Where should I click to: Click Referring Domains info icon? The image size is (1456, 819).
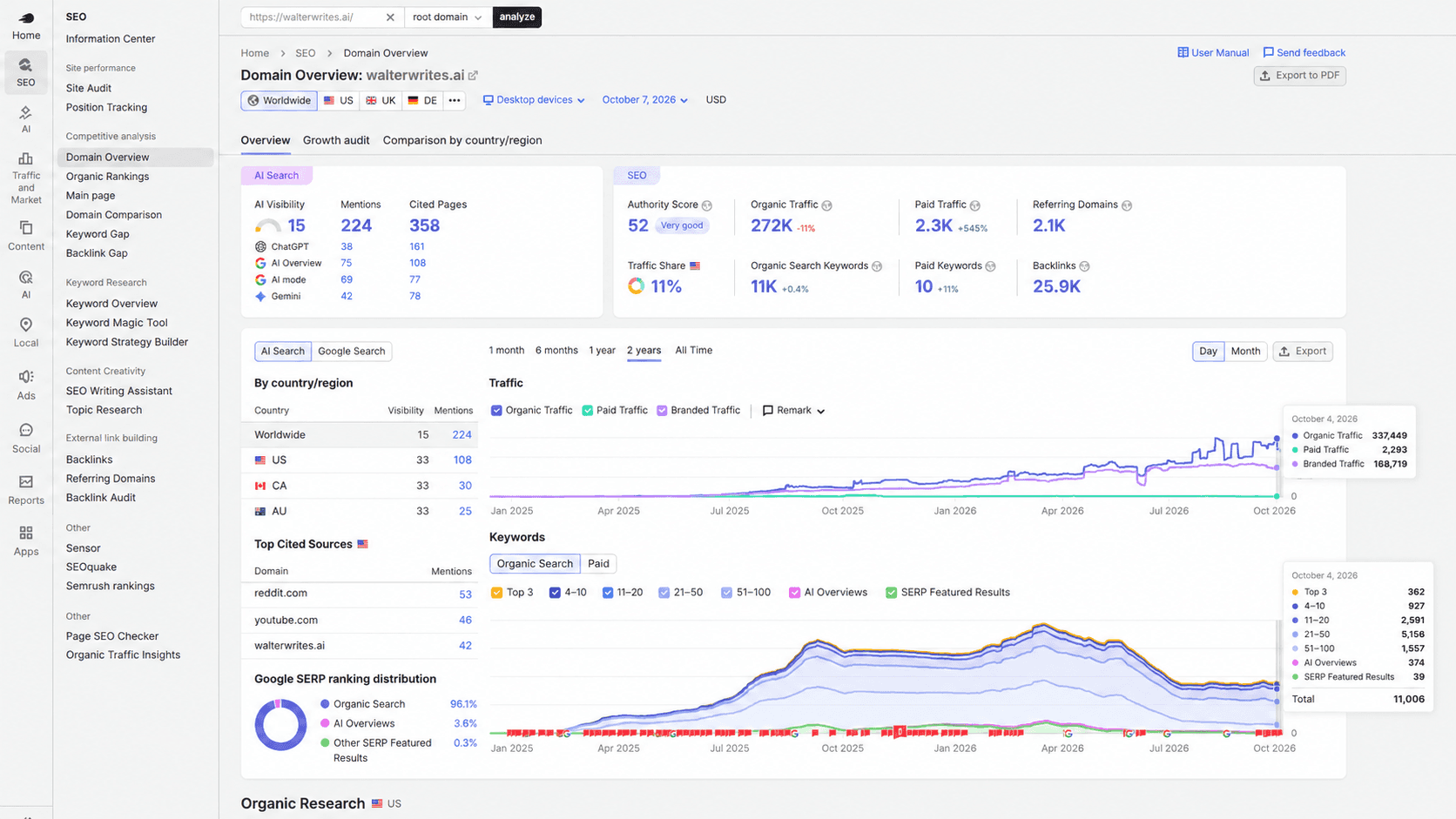point(1127,205)
